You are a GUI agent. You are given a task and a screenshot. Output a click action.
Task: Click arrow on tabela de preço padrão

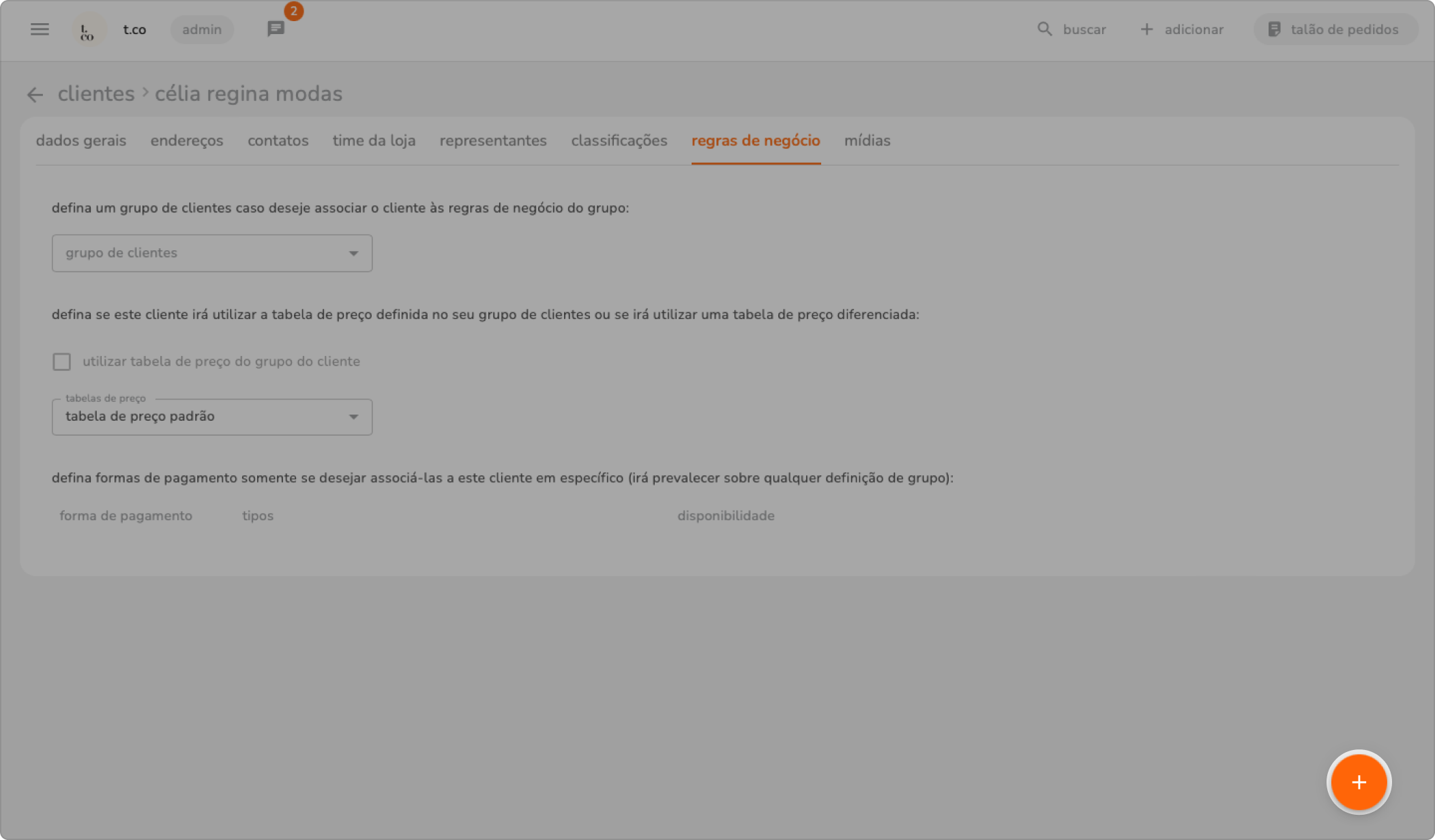(x=353, y=417)
